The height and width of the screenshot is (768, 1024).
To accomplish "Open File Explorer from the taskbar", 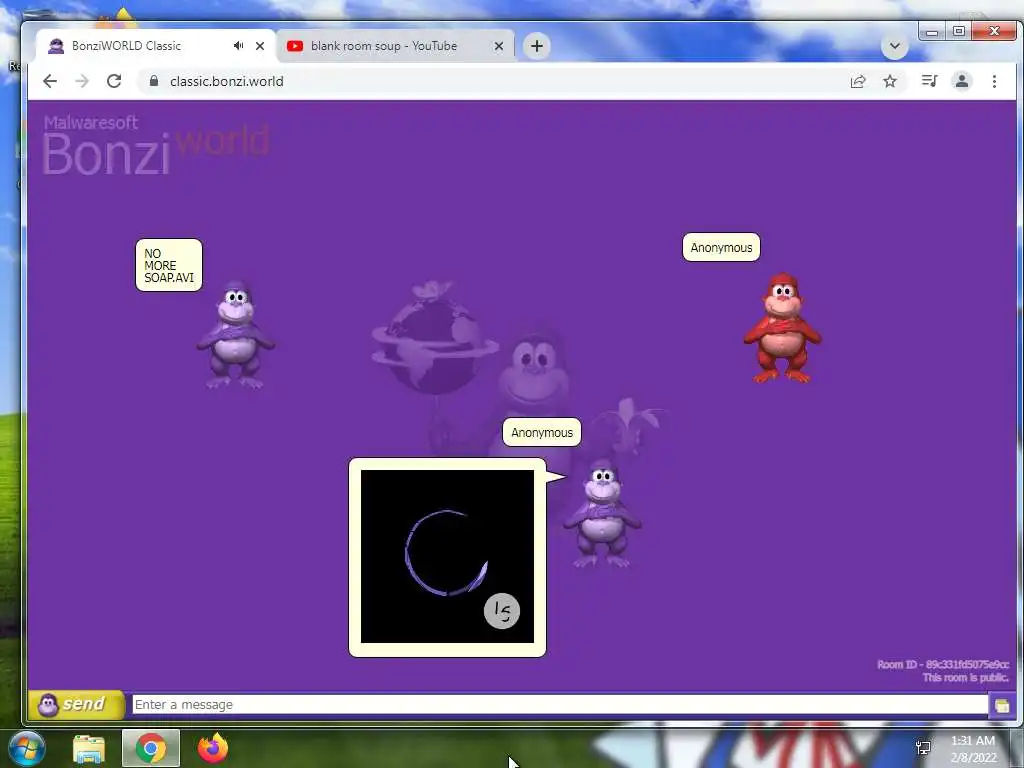I will [89, 748].
